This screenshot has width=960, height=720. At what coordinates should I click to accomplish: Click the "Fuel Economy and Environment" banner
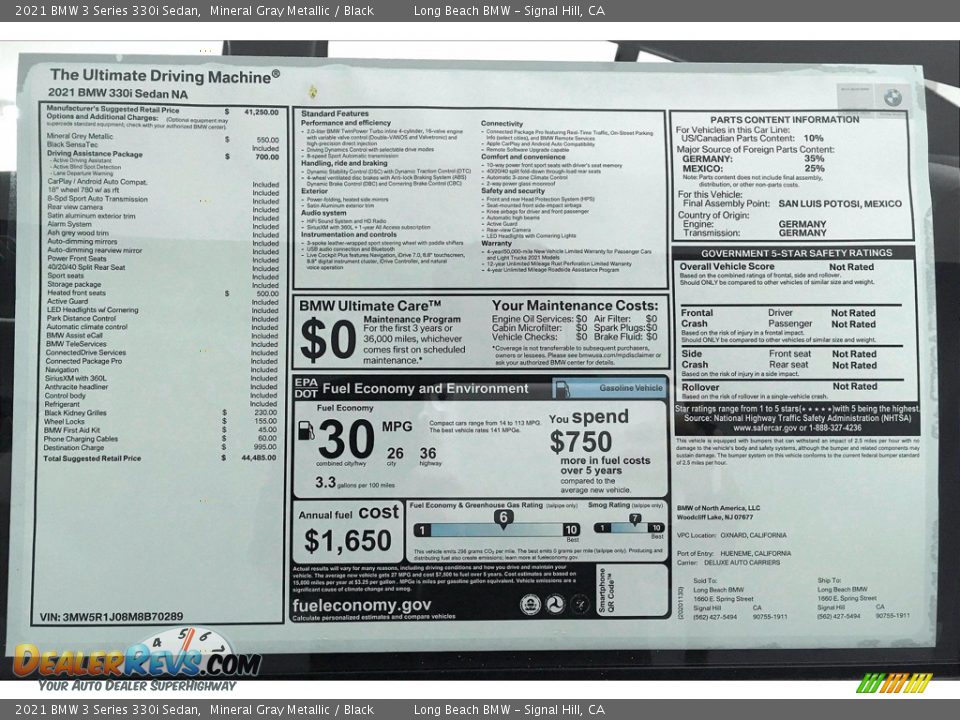pos(425,389)
